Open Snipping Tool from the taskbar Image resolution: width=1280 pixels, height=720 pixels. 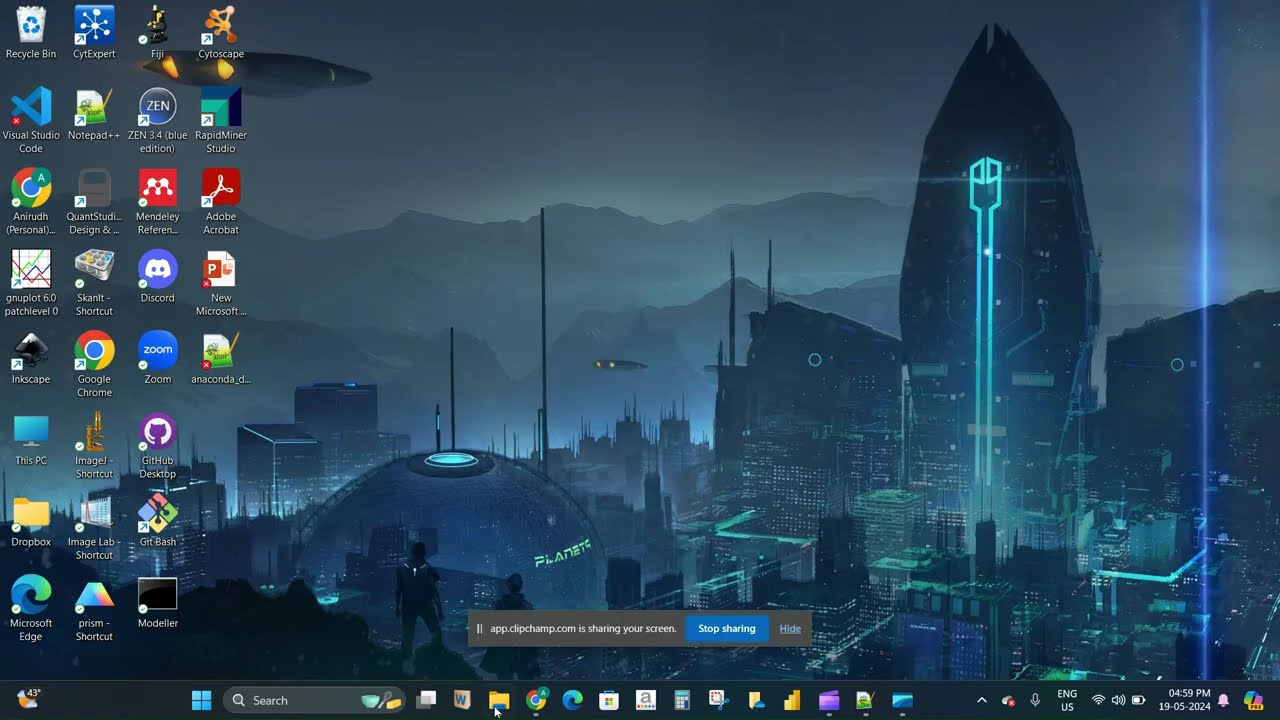click(x=718, y=700)
